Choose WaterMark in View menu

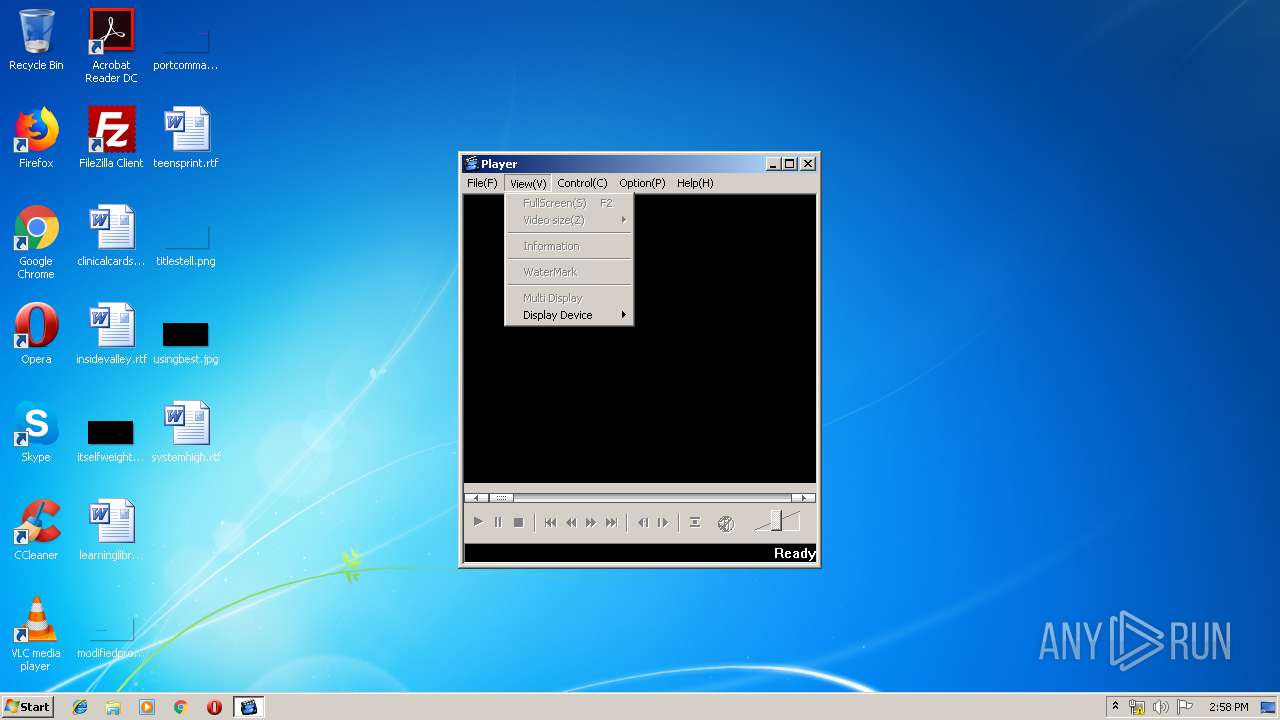point(569,272)
